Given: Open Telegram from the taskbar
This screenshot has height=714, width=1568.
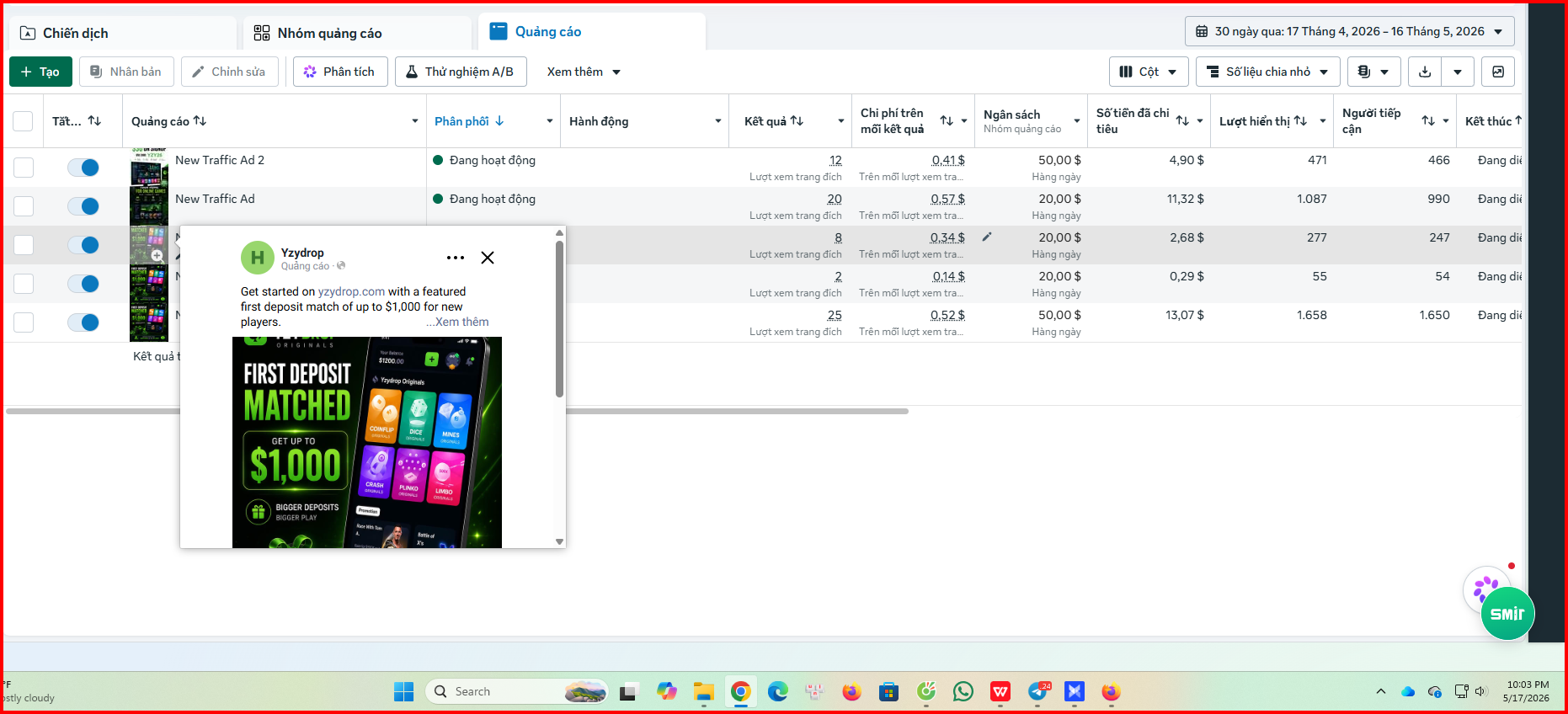Looking at the screenshot, I should pyautogui.click(x=1038, y=692).
